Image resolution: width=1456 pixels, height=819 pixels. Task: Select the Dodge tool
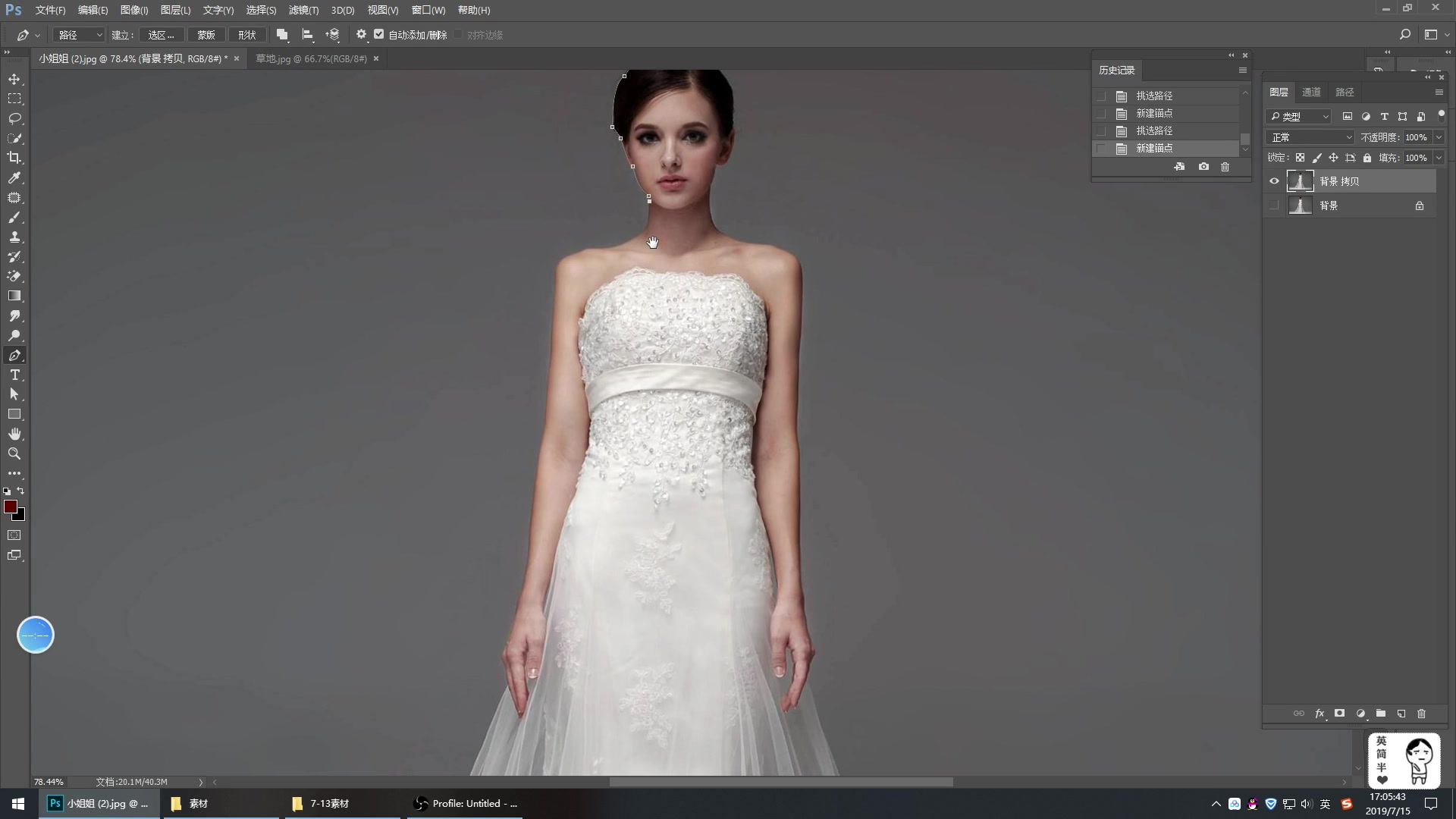[x=14, y=336]
